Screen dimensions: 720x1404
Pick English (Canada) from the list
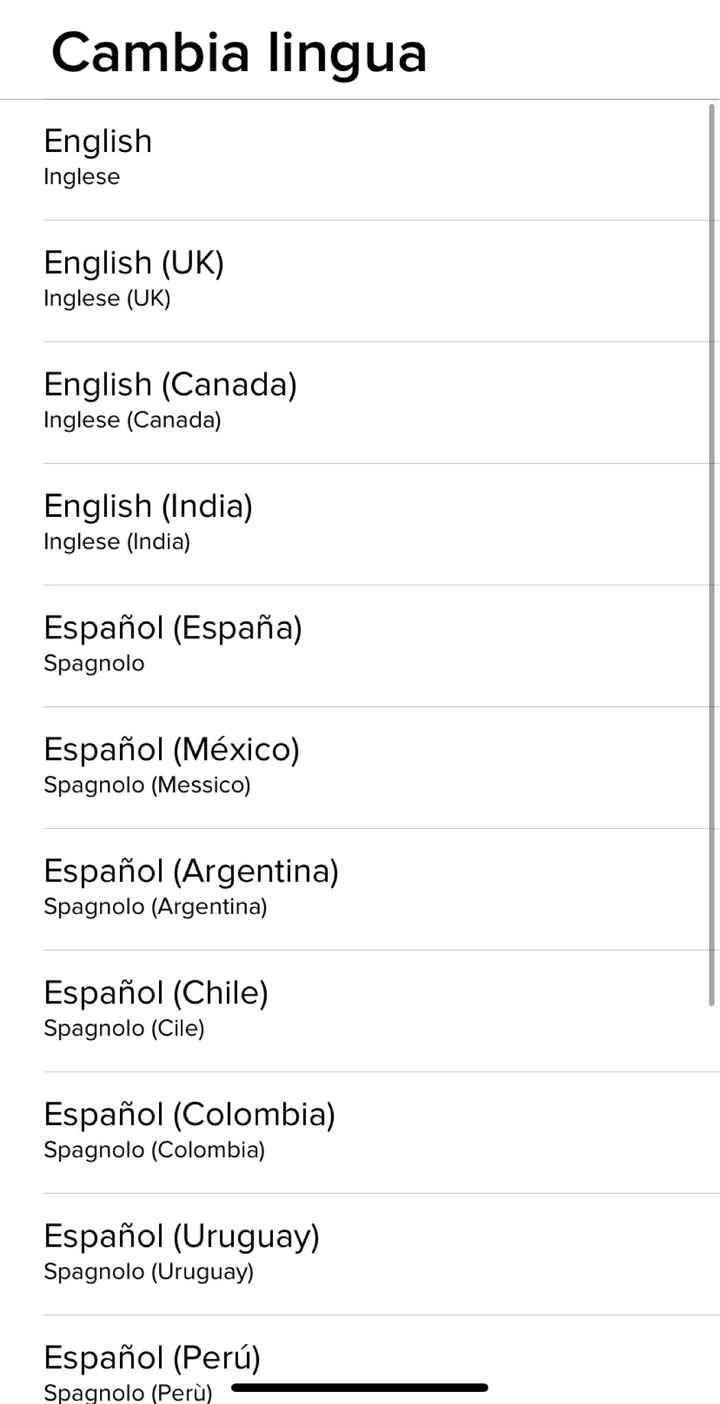(x=170, y=385)
